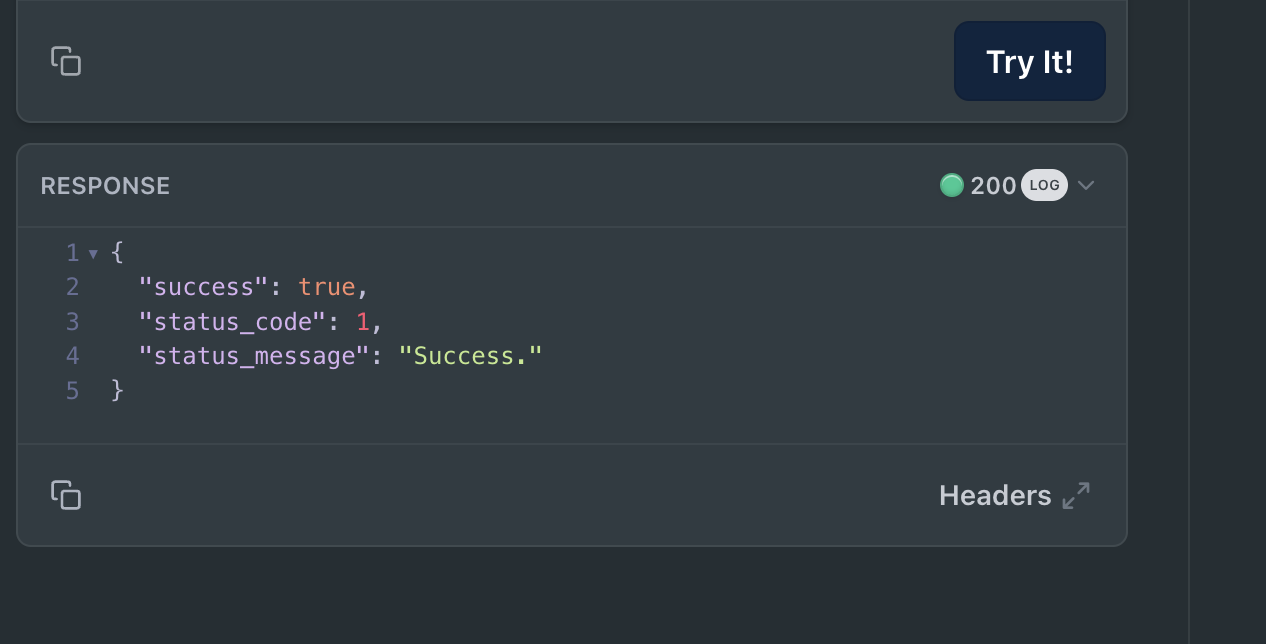Expand the response panel to fullscreen
Viewport: 1266px width, 644px height.
coord(1076,496)
